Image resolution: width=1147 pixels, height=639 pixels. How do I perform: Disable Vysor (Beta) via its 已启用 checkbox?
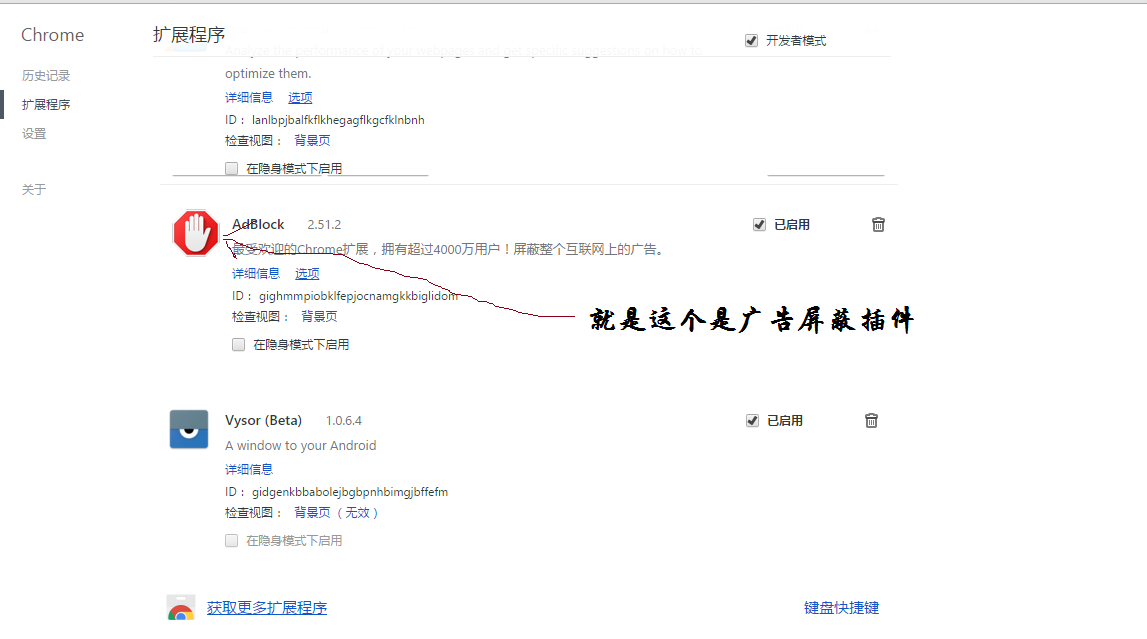(752, 420)
